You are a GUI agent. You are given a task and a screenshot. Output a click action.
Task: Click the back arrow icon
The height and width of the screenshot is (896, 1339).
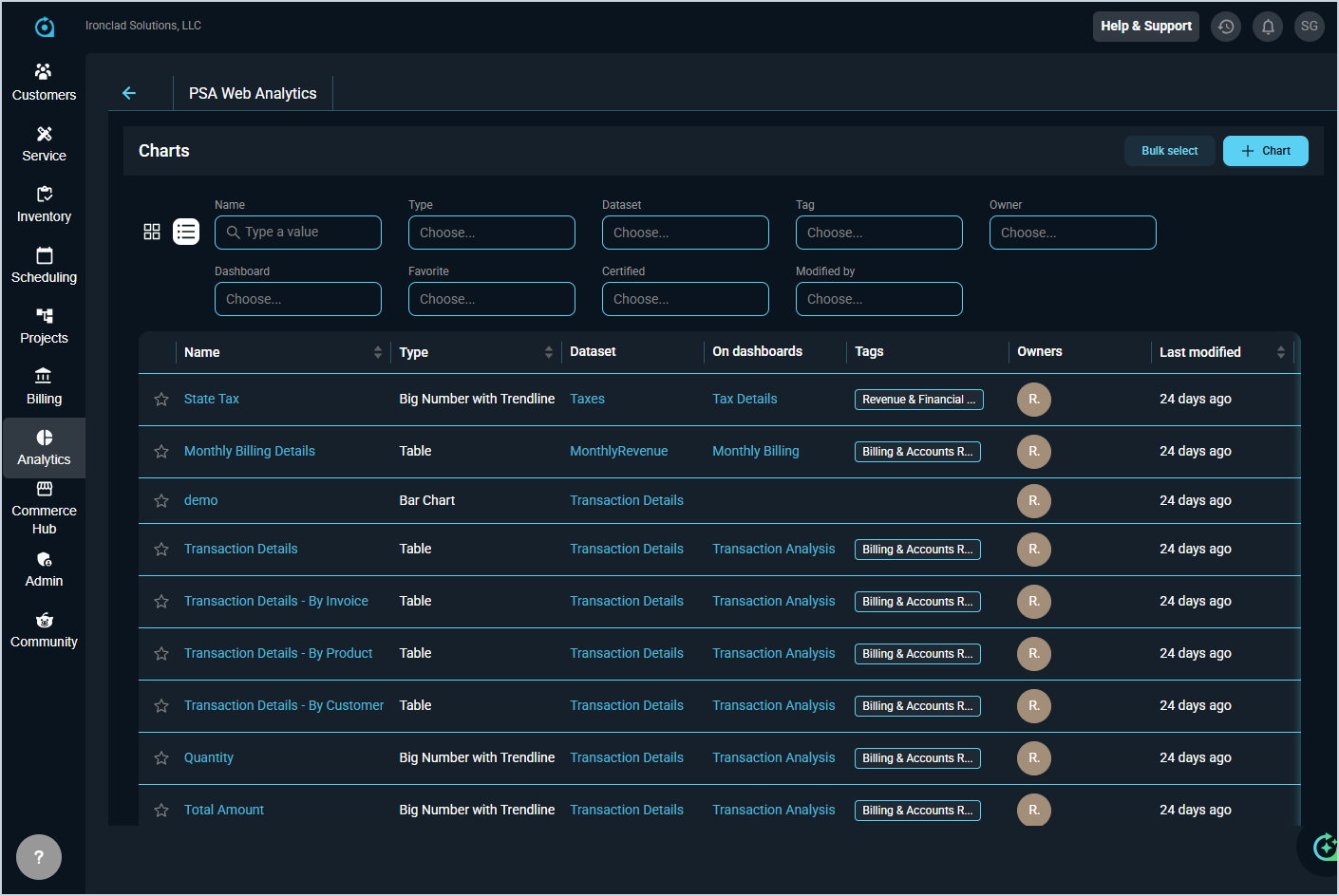click(x=129, y=93)
